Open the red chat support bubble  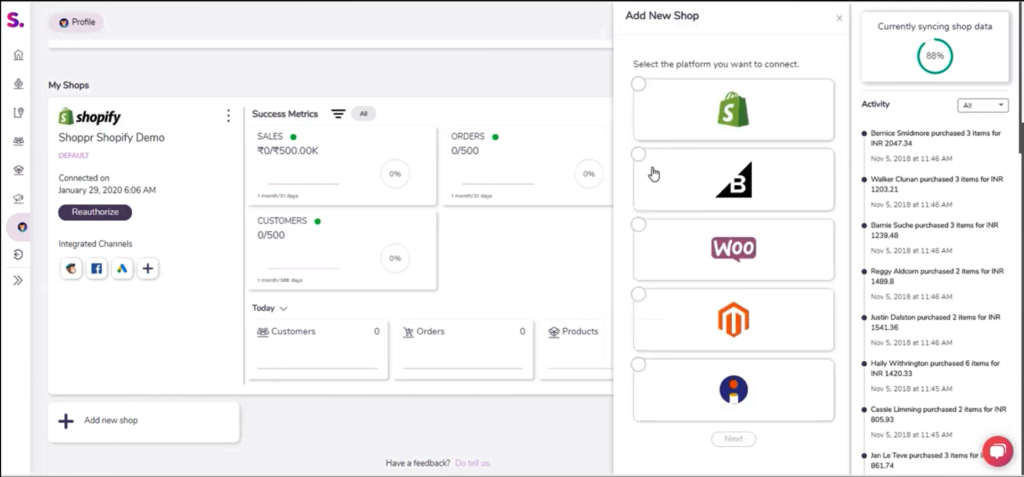point(996,450)
